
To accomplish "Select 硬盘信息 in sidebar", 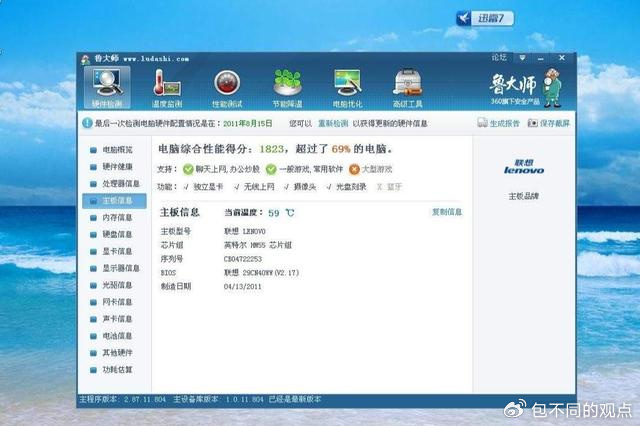I will pyautogui.click(x=117, y=234).
